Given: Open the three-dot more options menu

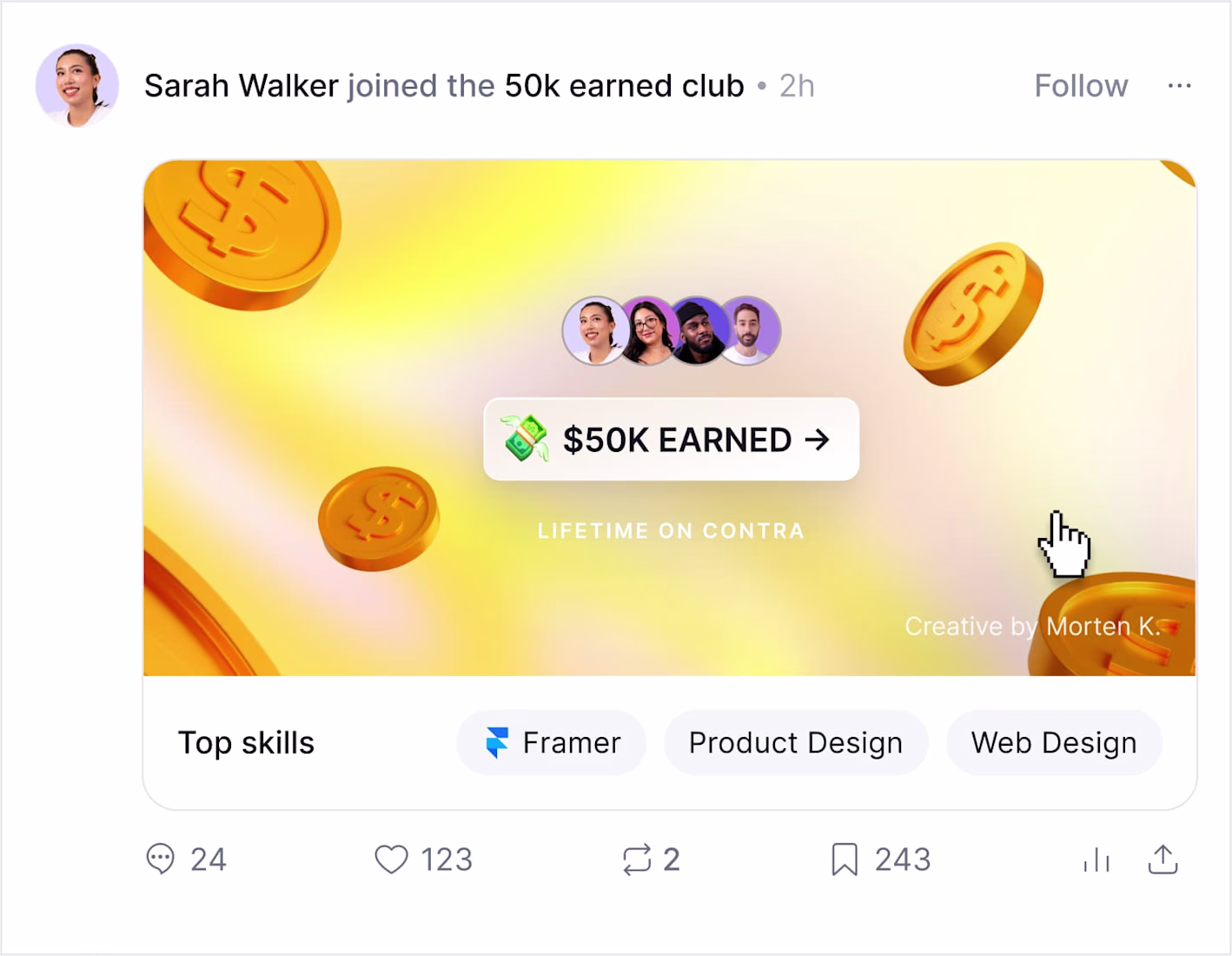Looking at the screenshot, I should pos(1179,86).
